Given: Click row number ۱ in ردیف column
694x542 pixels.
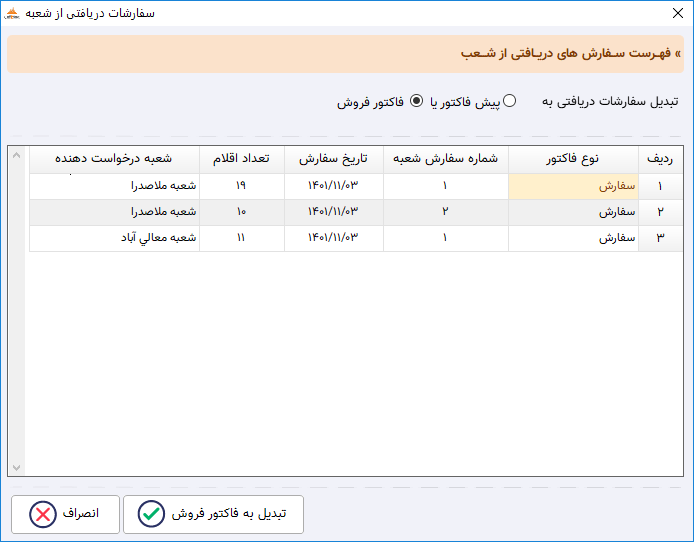Looking at the screenshot, I should 660,186.
